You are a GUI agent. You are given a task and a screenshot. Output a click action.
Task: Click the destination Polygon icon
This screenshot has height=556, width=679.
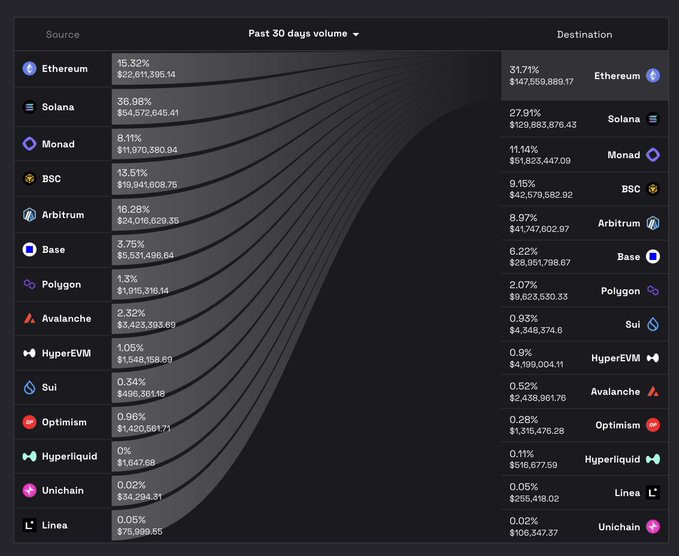coord(653,291)
